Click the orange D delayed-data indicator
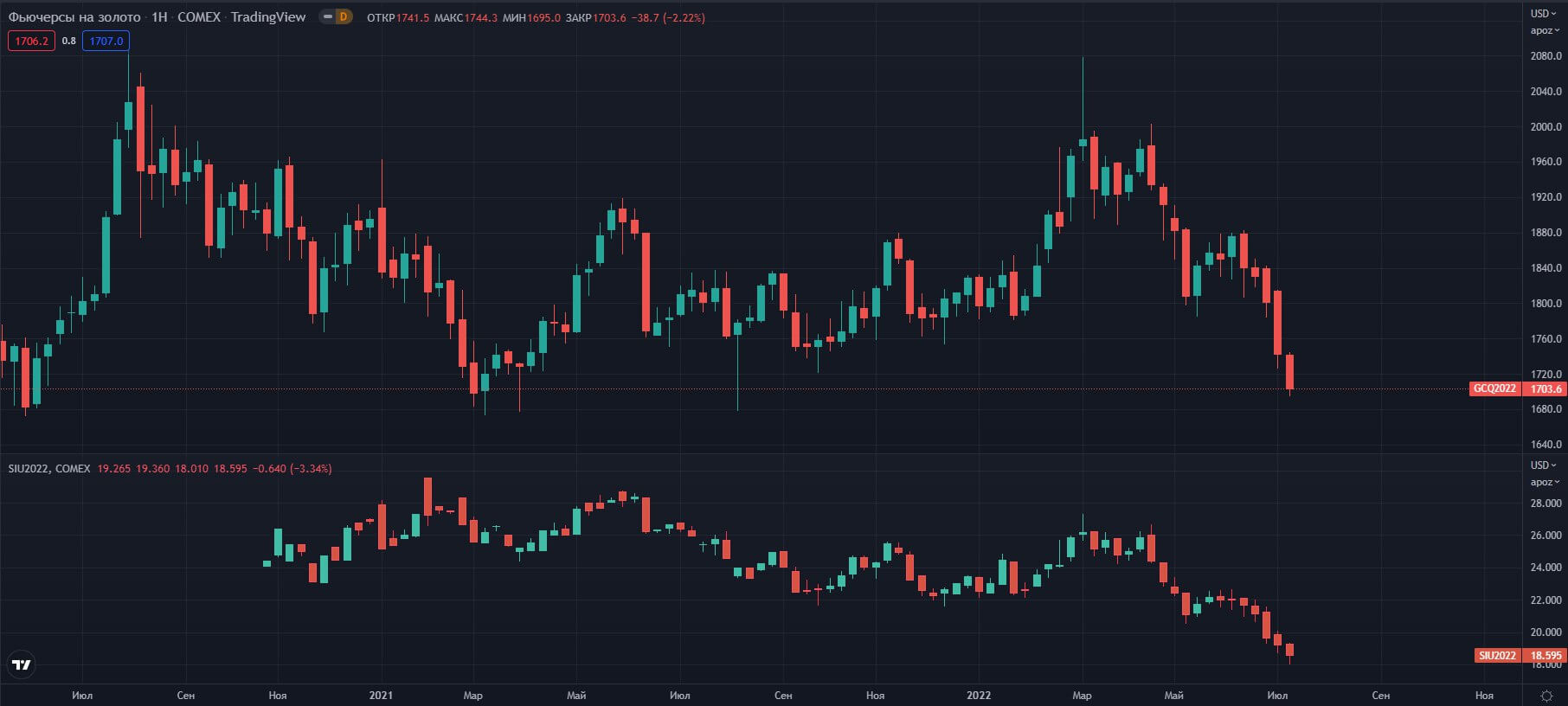 click(x=344, y=16)
